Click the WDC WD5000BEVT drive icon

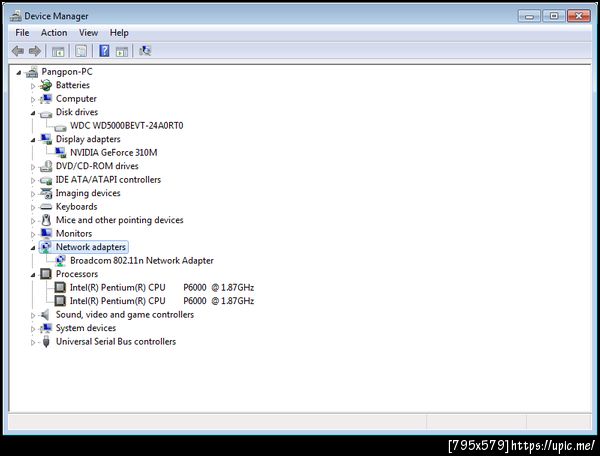(x=60, y=127)
